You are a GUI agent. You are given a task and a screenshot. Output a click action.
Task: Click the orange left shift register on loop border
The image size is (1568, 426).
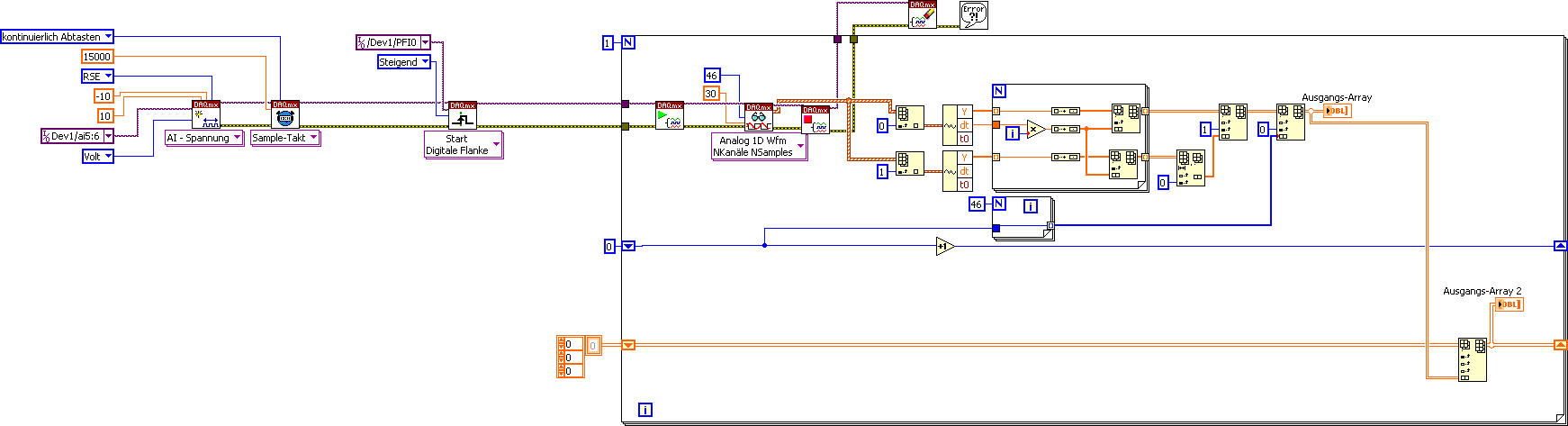click(628, 345)
